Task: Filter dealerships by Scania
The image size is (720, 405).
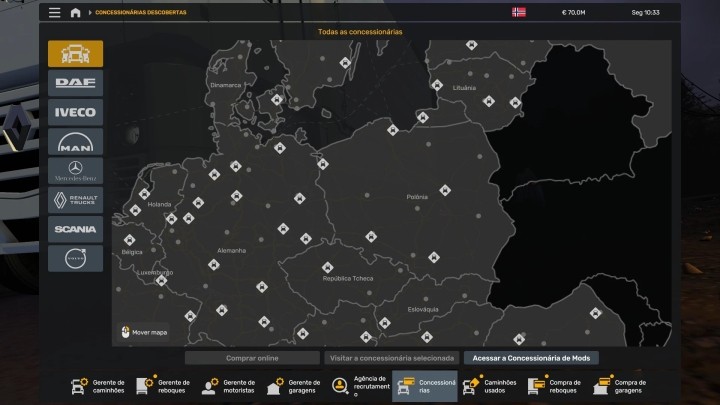Action: point(75,229)
